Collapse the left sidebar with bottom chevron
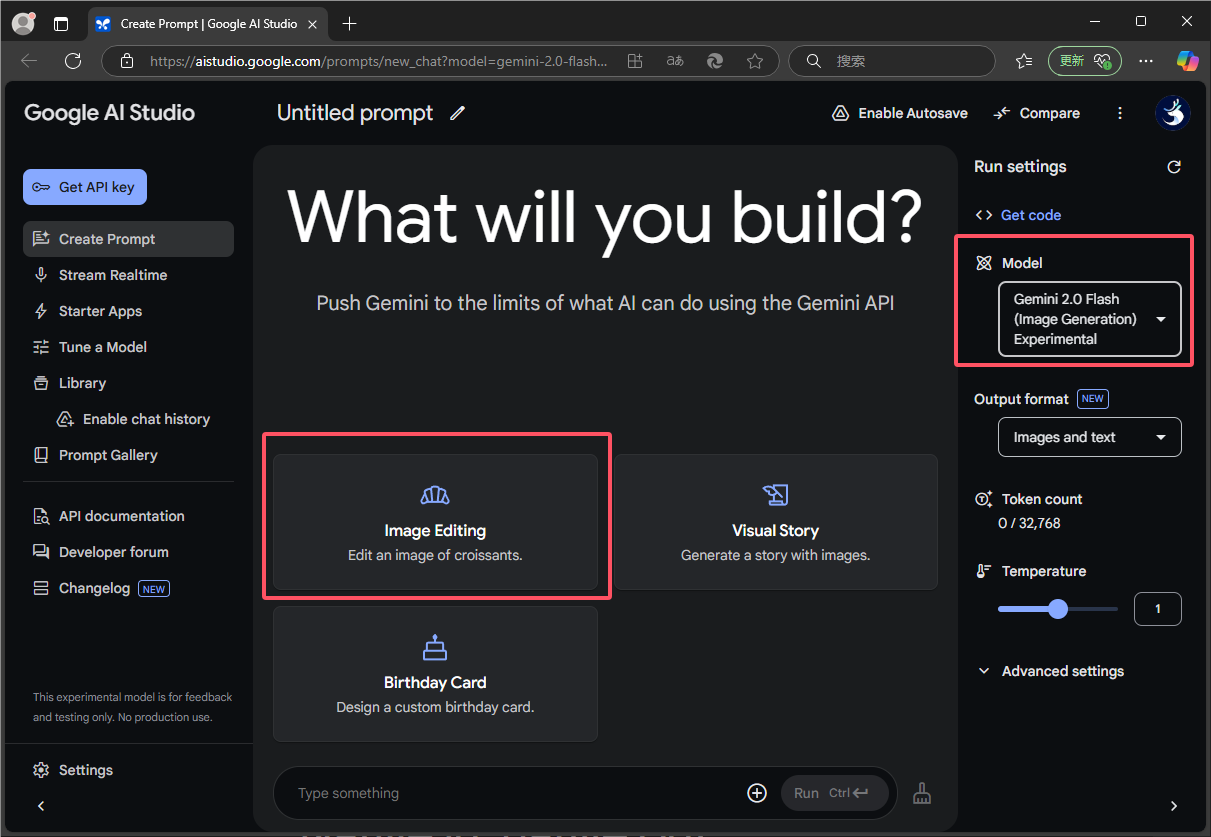This screenshot has width=1211, height=837. (41, 806)
